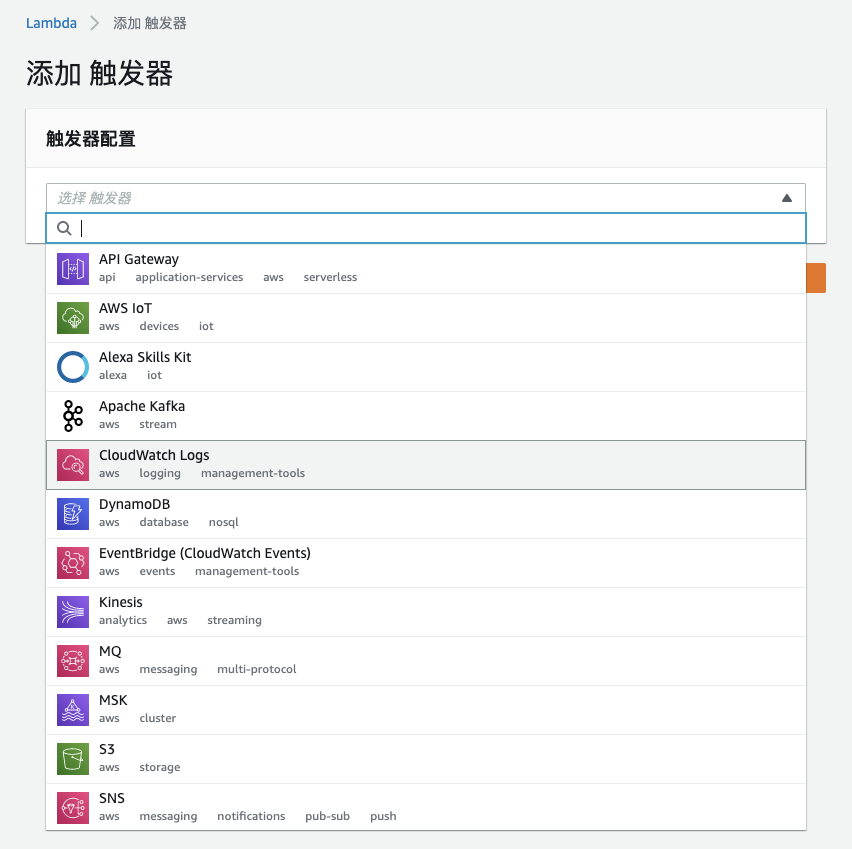This screenshot has width=852, height=849.
Task: Choose the MSK option title
Action: 113,700
